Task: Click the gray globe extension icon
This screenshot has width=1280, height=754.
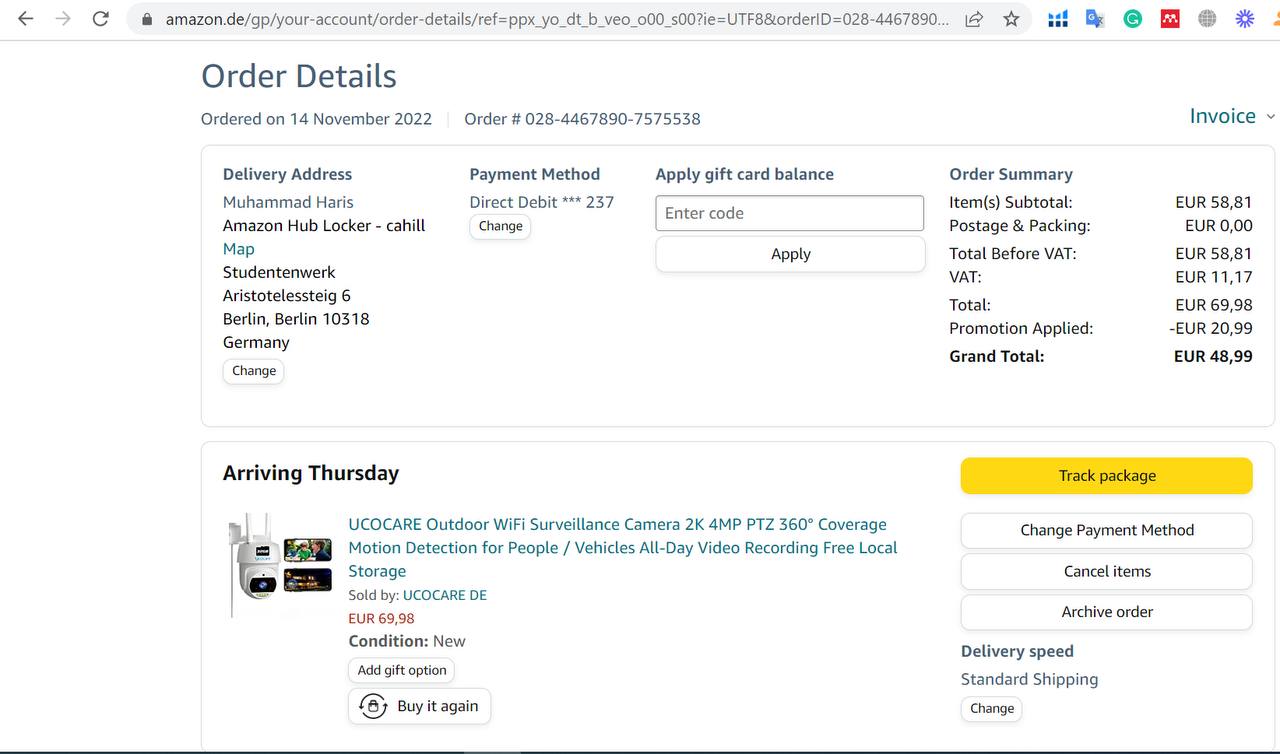Action: click(x=1207, y=19)
